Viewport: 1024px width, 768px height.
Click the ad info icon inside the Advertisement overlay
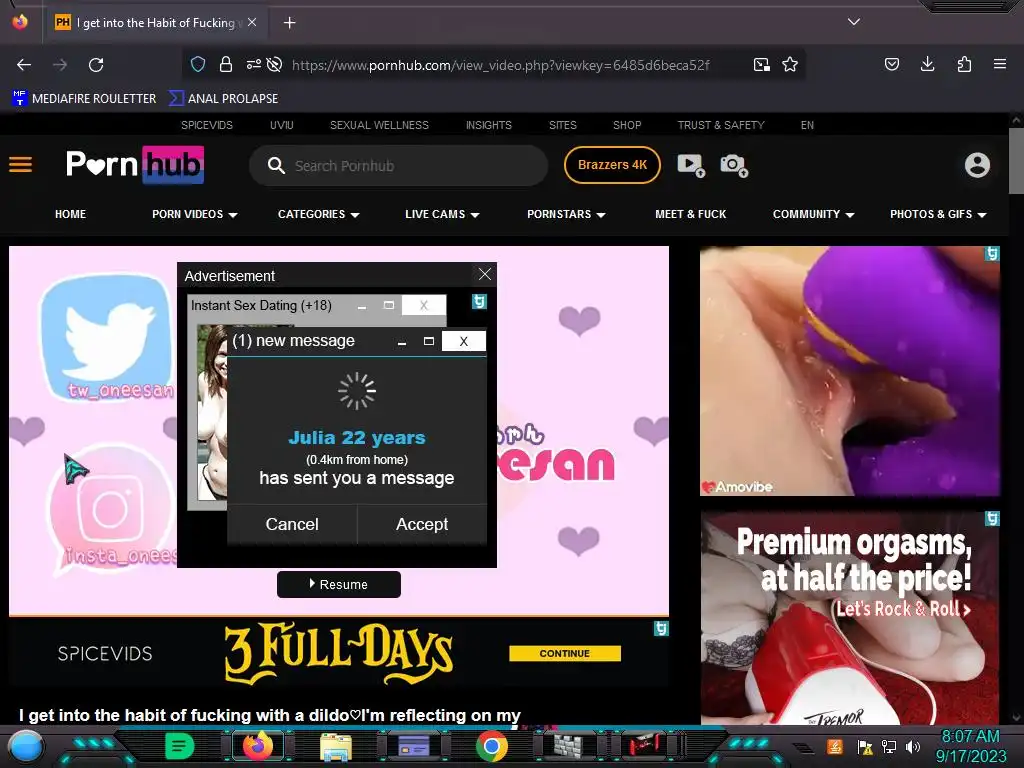479,301
